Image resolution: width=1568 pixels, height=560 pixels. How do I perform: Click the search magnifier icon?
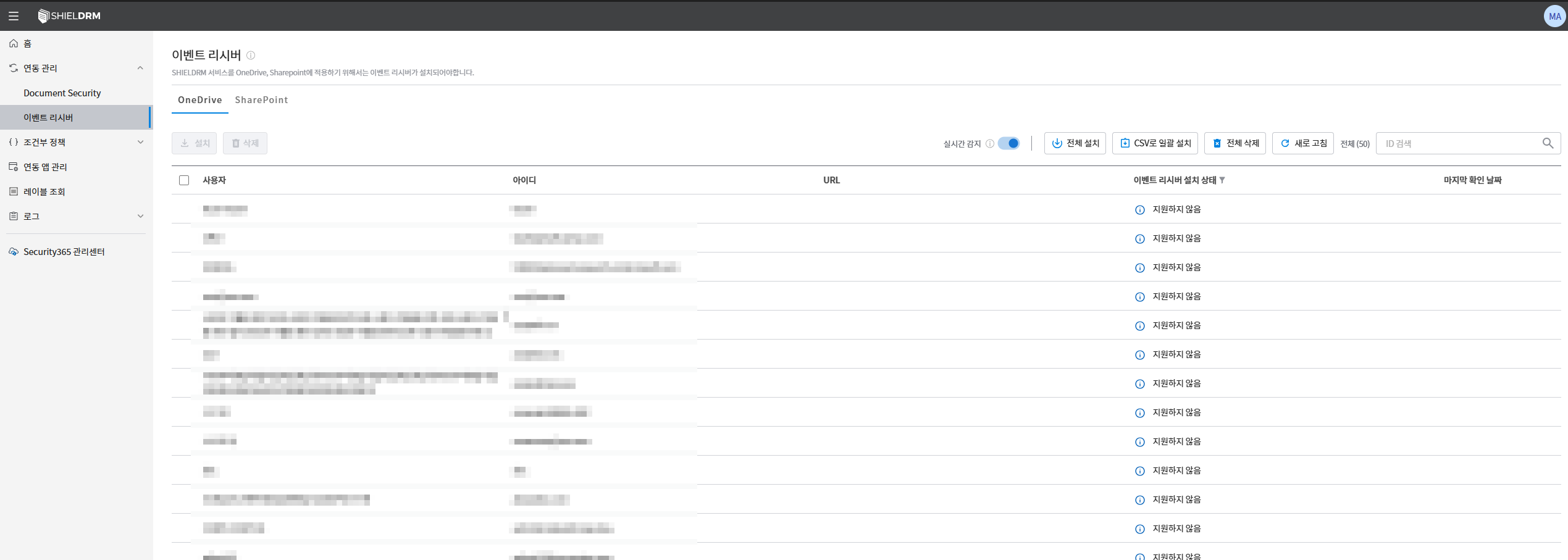click(1548, 143)
